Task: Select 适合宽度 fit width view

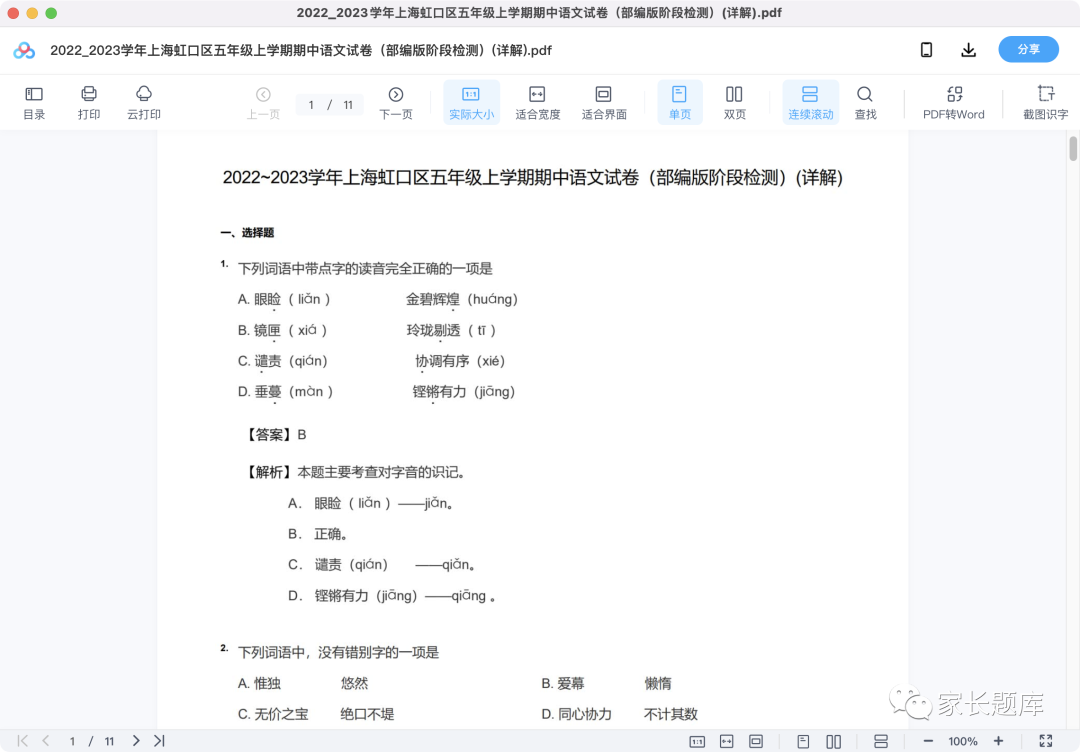Action: [537, 103]
